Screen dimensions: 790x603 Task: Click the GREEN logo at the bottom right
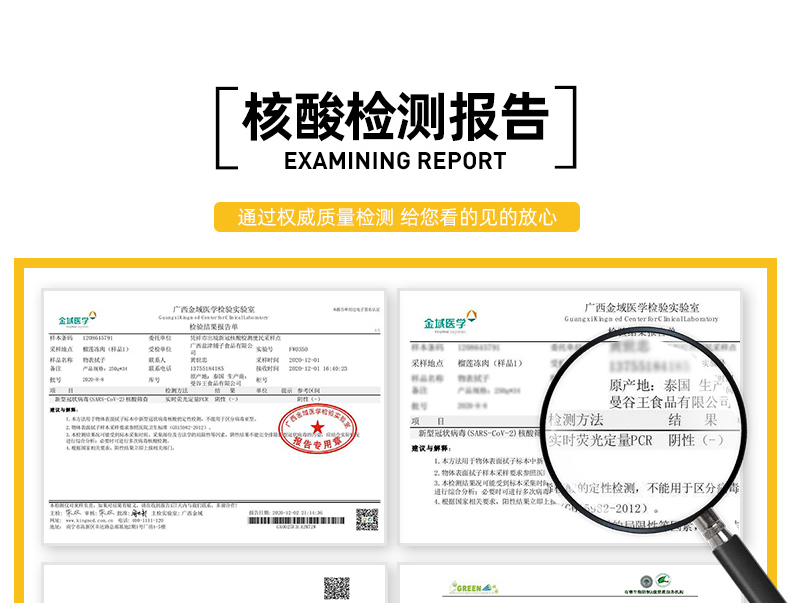click(472, 588)
